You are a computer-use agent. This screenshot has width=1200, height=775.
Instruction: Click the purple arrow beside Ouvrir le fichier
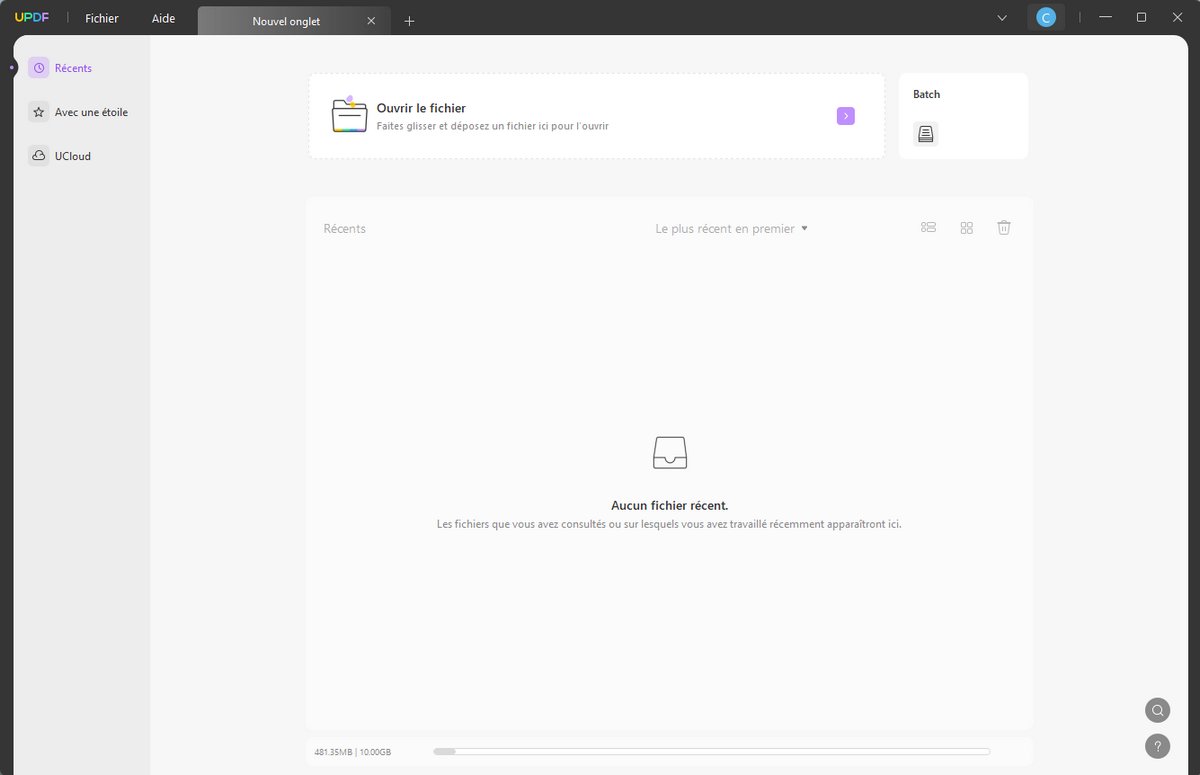[846, 116]
